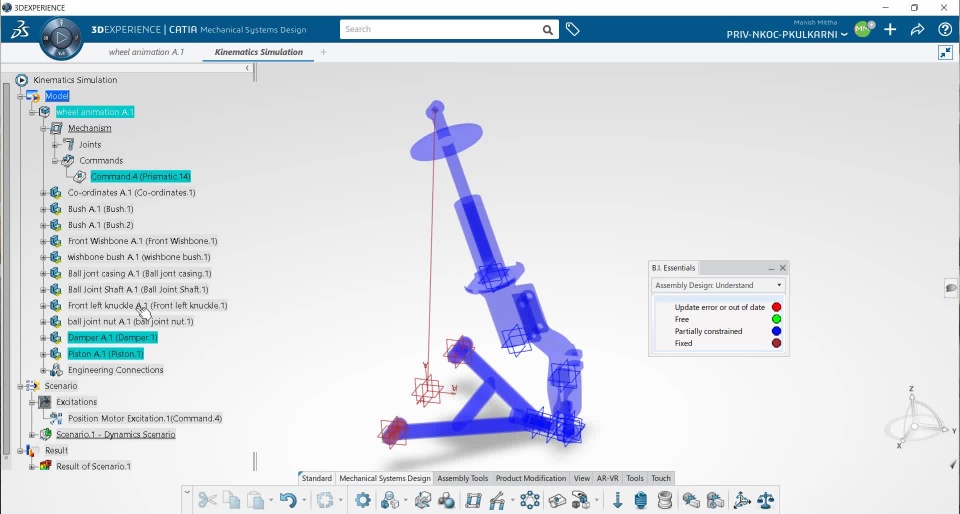The height and width of the screenshot is (514, 960).
Task: Switch to wheel animation A.1 tab
Action: [x=146, y=52]
